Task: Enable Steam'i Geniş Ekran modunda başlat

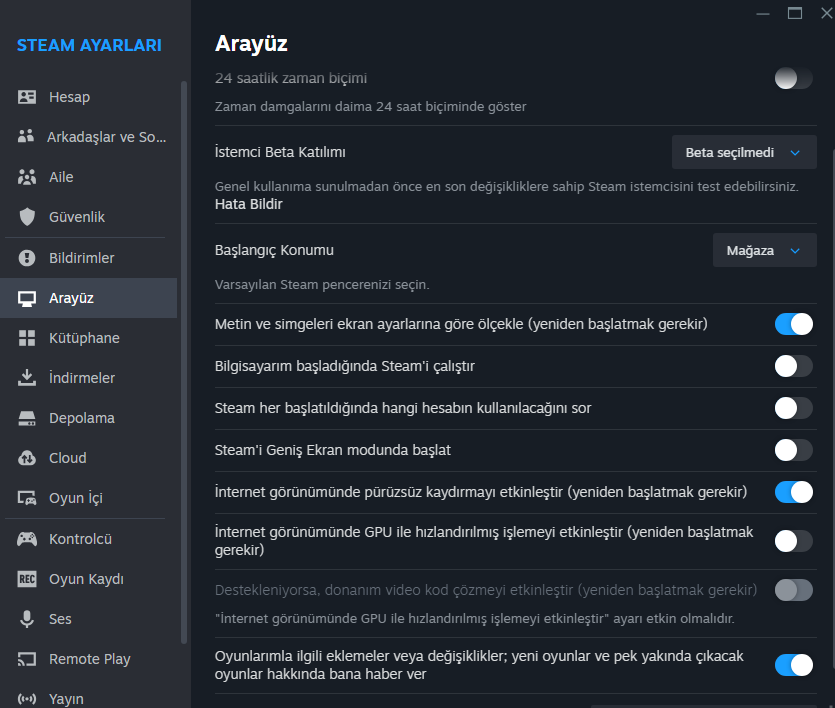Action: click(793, 450)
